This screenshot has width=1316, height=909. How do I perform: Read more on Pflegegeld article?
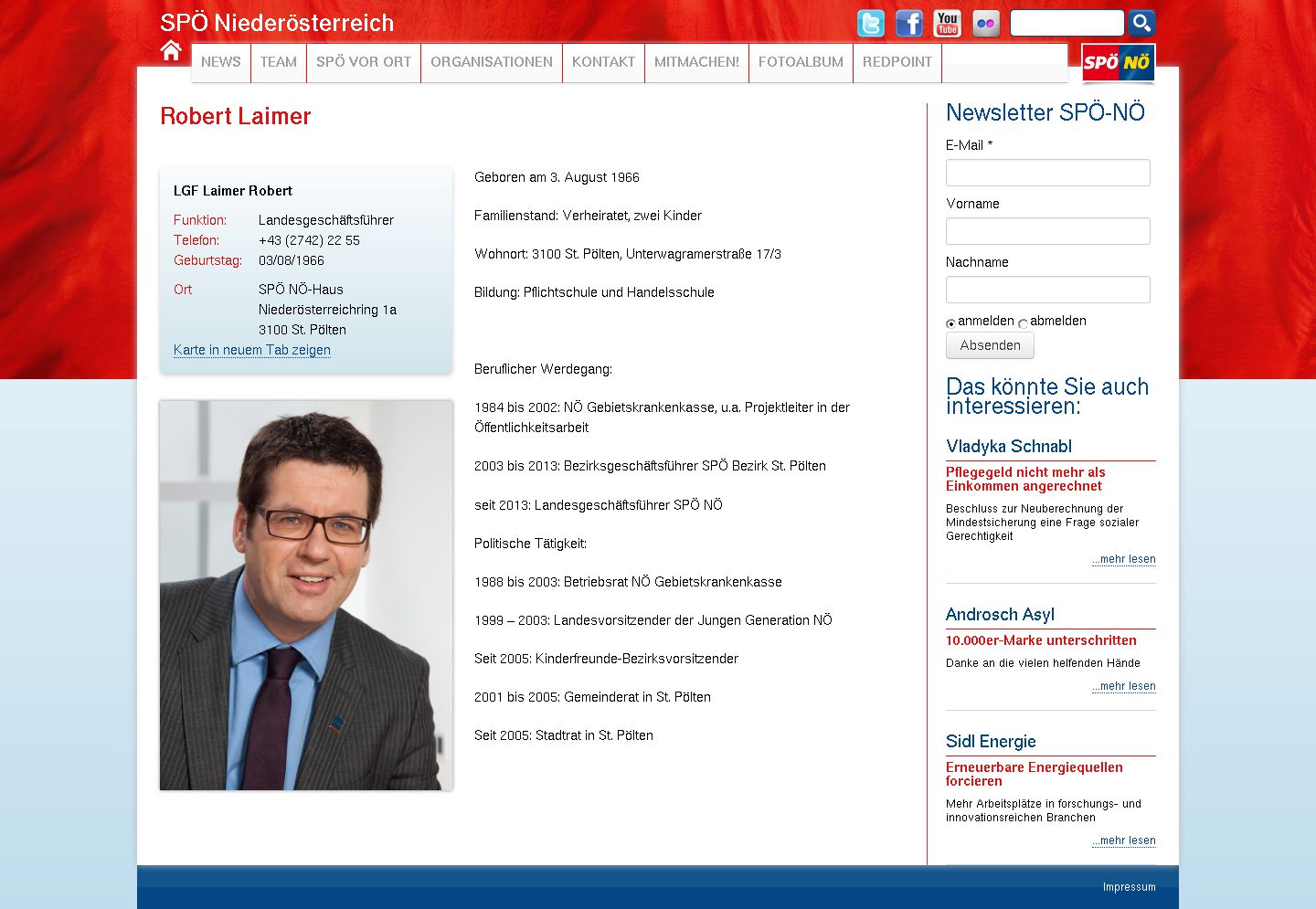[1124, 559]
